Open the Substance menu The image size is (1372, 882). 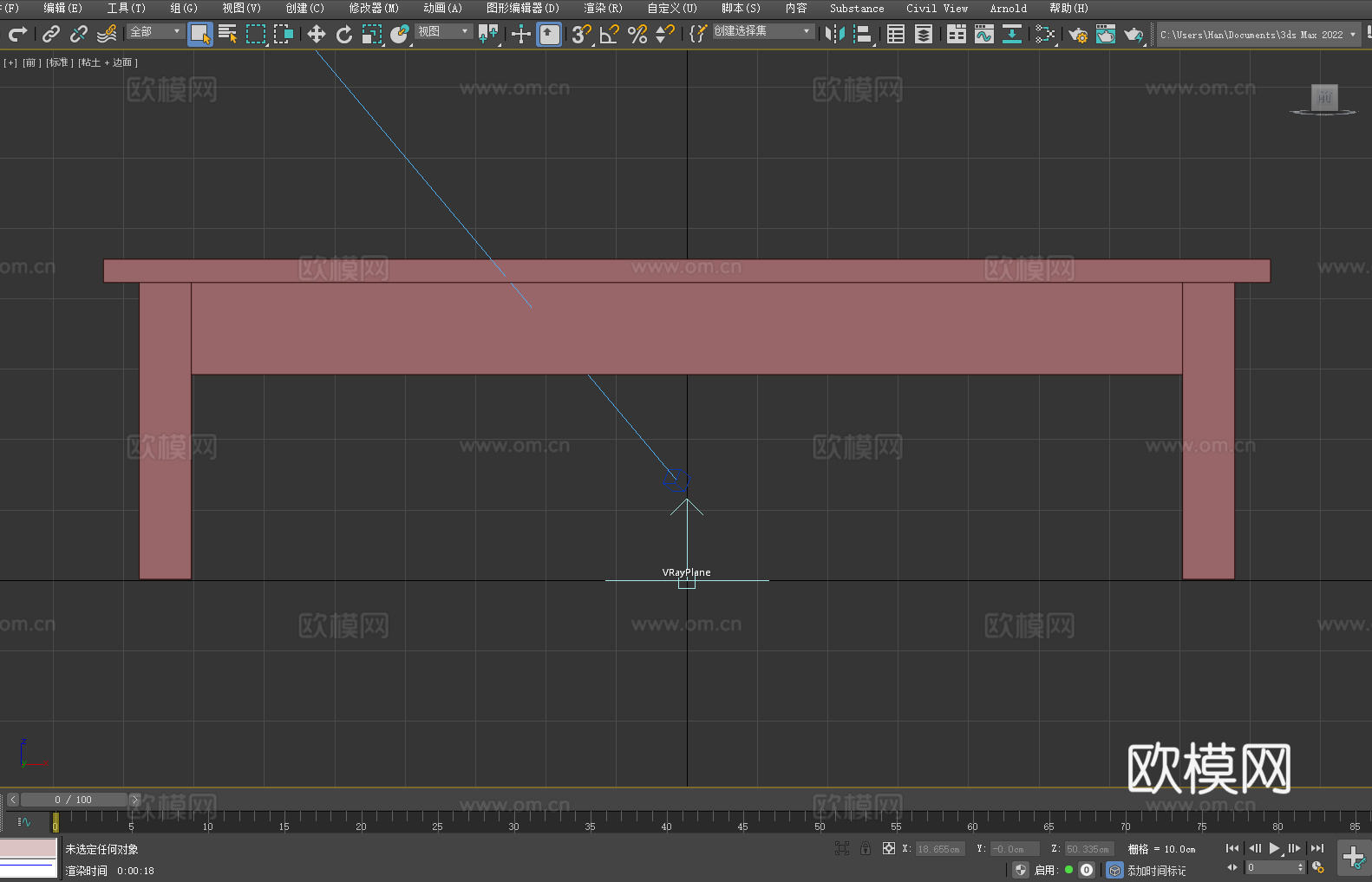[x=857, y=8]
